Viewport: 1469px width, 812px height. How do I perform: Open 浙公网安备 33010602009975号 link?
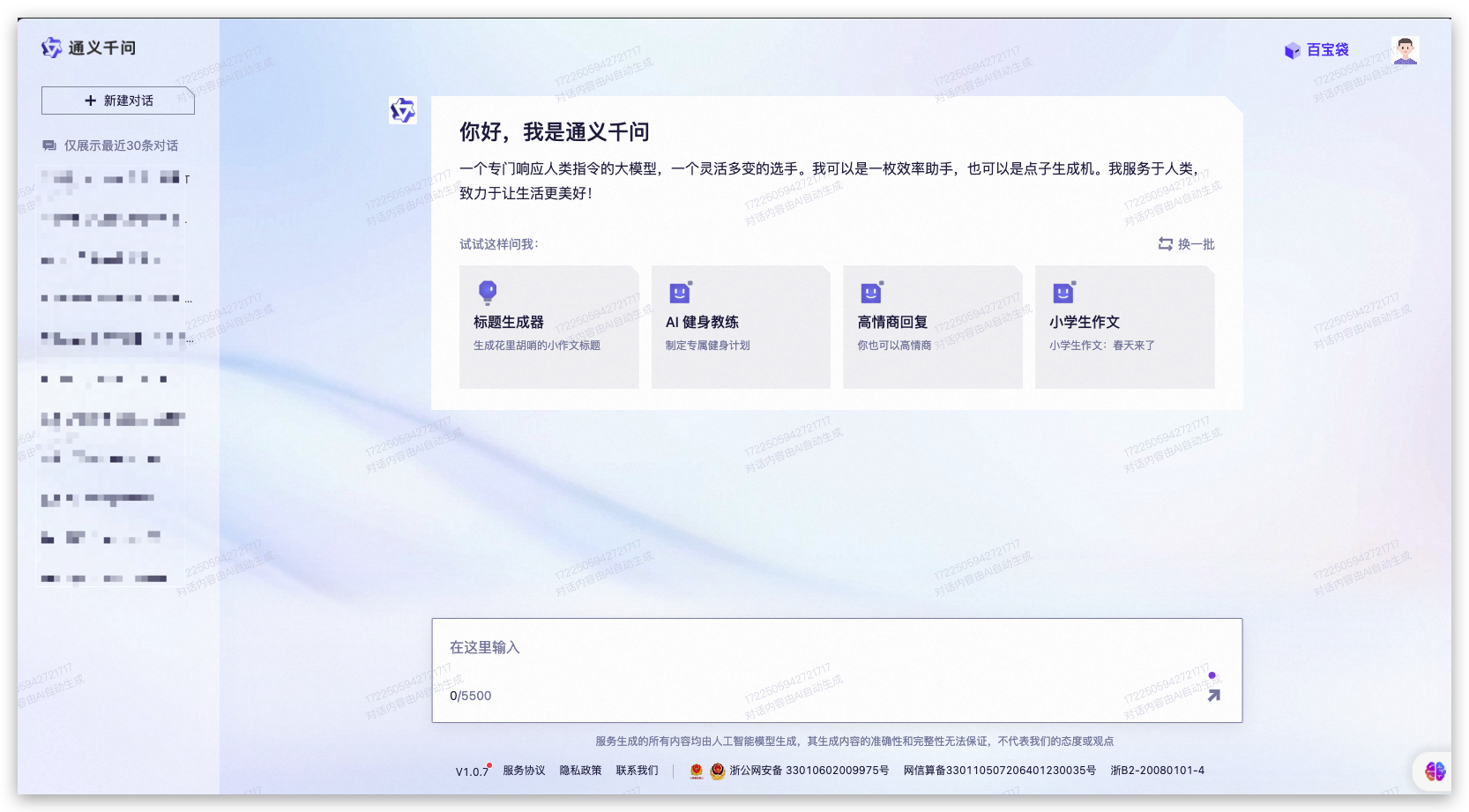(x=809, y=771)
